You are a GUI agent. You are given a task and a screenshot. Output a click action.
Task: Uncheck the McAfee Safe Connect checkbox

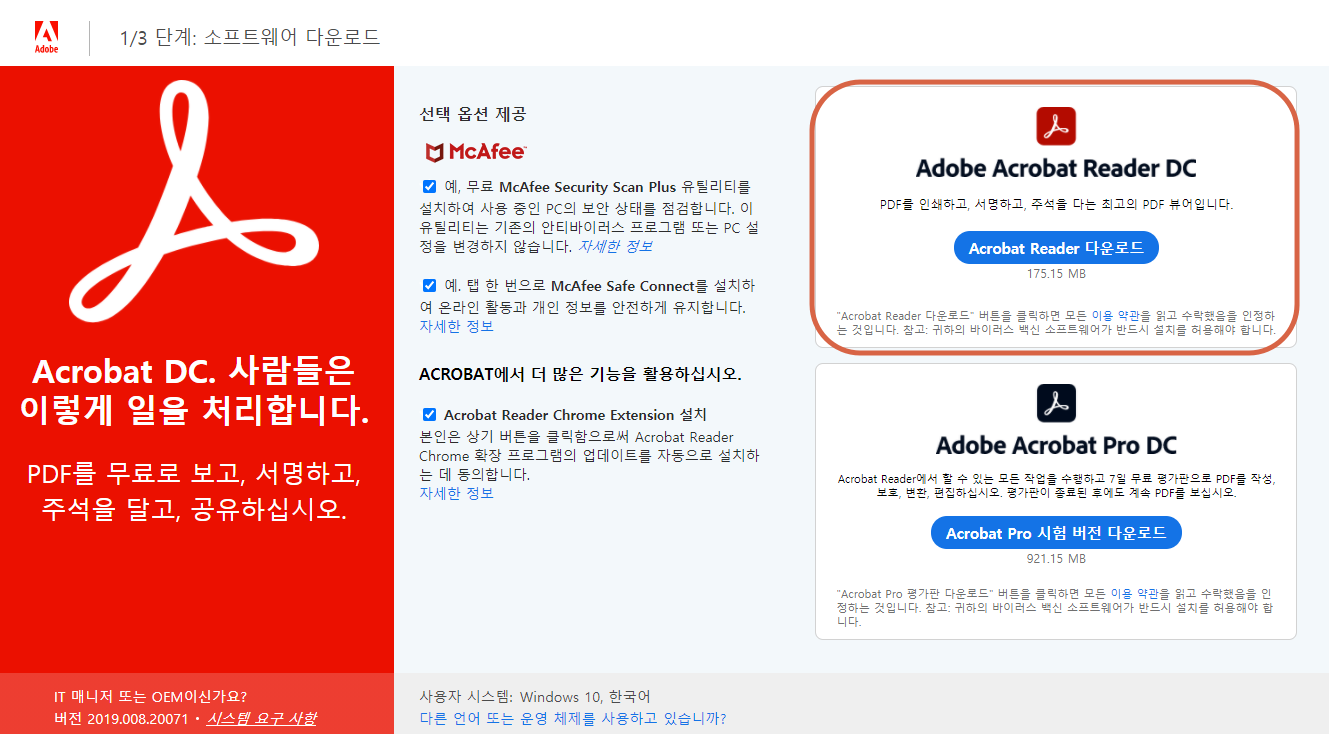click(429, 285)
